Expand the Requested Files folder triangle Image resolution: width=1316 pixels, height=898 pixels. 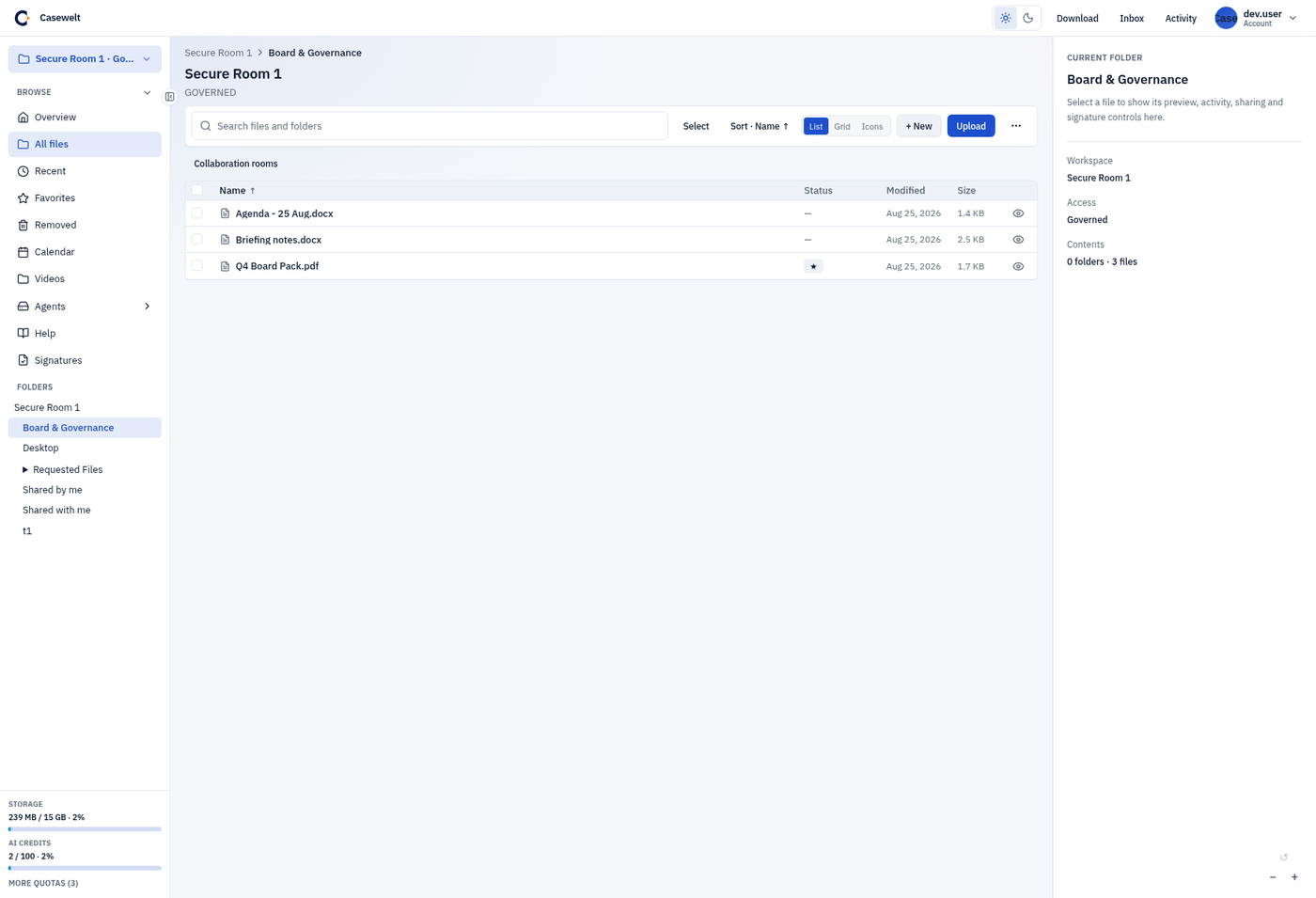coord(25,469)
